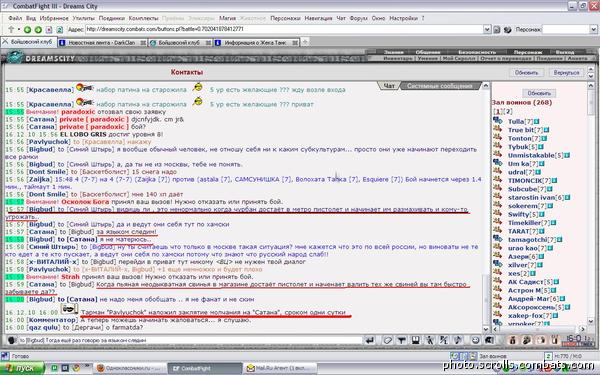
Task: Switch to Одноклассники taskbar item
Action: (129, 368)
